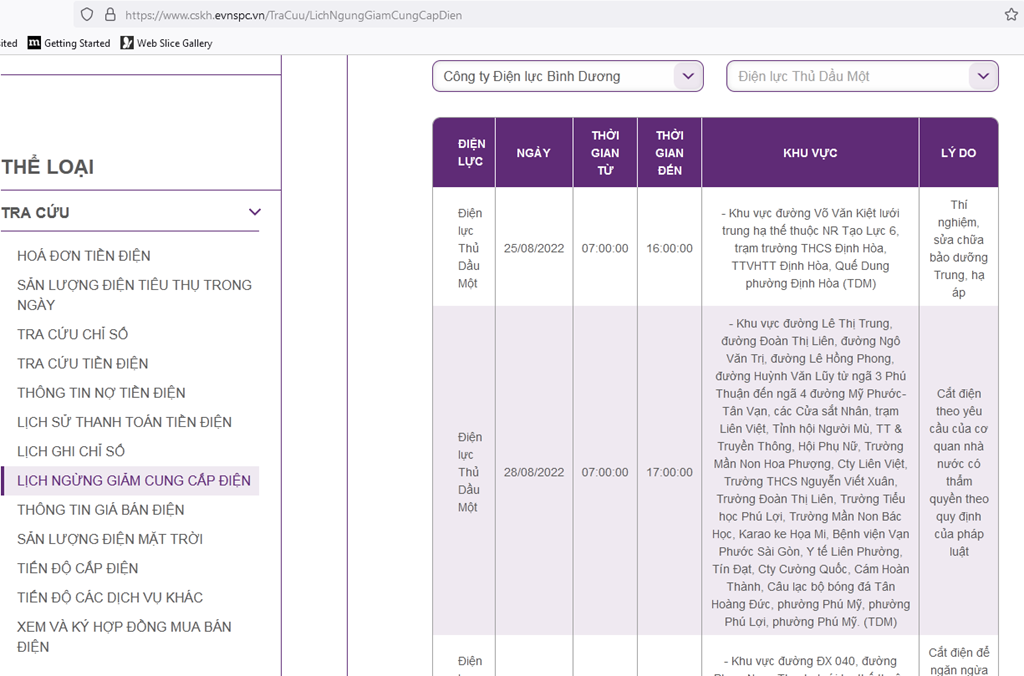This screenshot has width=1024, height=676.
Task: Open SẢN LƯỢNG ĐIỆN MẶT TRỜI
Action: coord(110,539)
